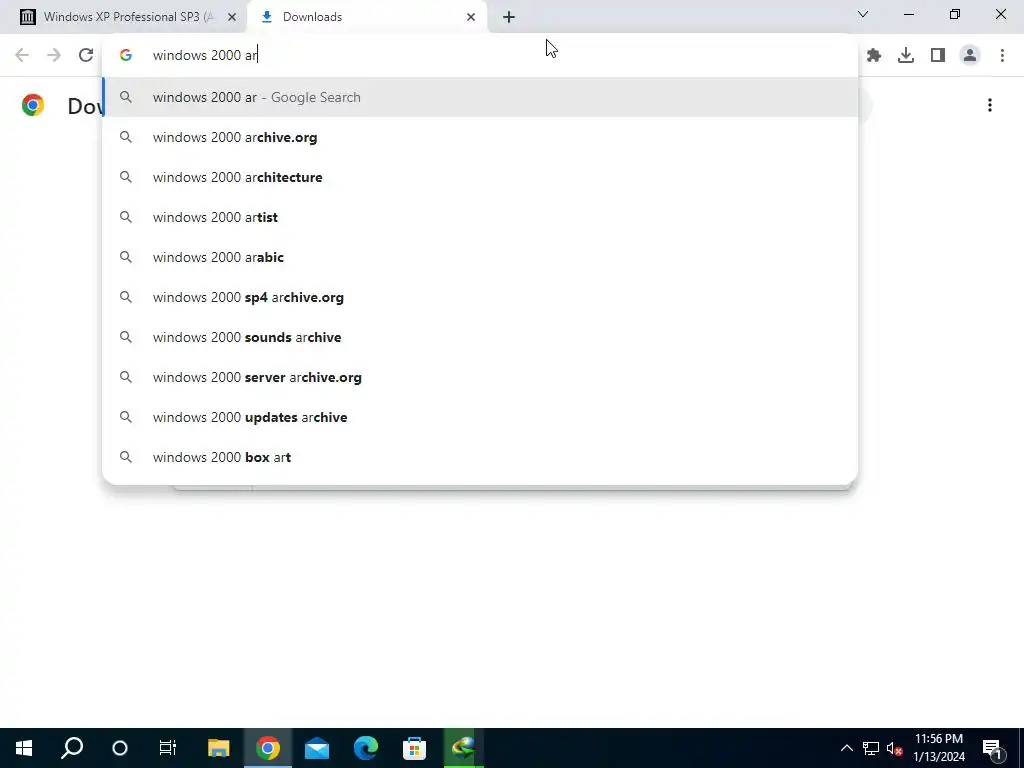Open the clock showing 11:56 PM
1024x768 pixels.
tap(939, 748)
